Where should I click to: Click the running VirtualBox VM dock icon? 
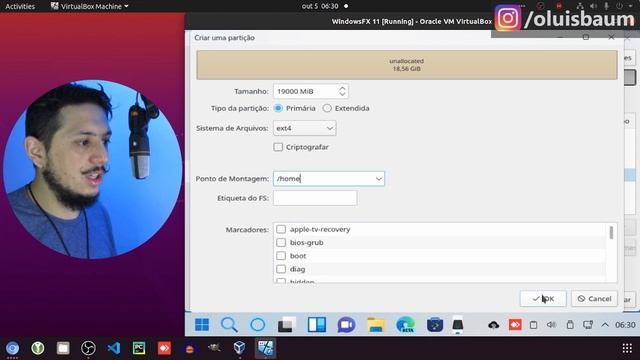point(265,348)
